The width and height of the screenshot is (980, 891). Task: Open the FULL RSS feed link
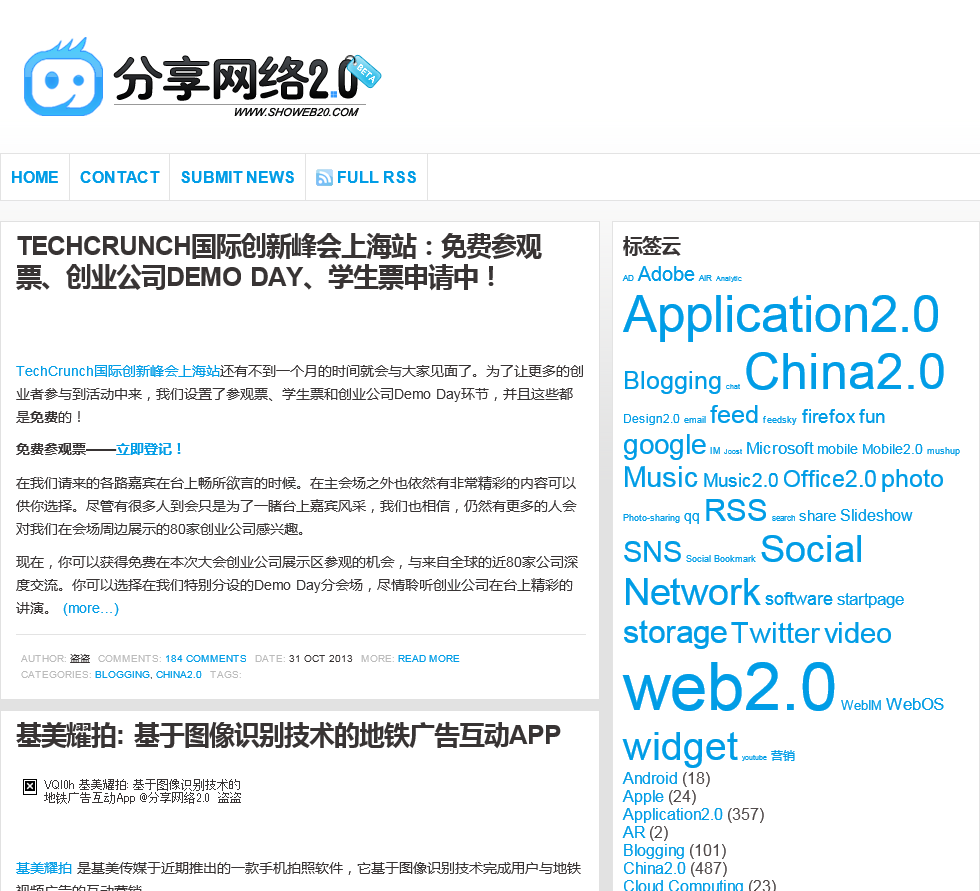point(376,177)
